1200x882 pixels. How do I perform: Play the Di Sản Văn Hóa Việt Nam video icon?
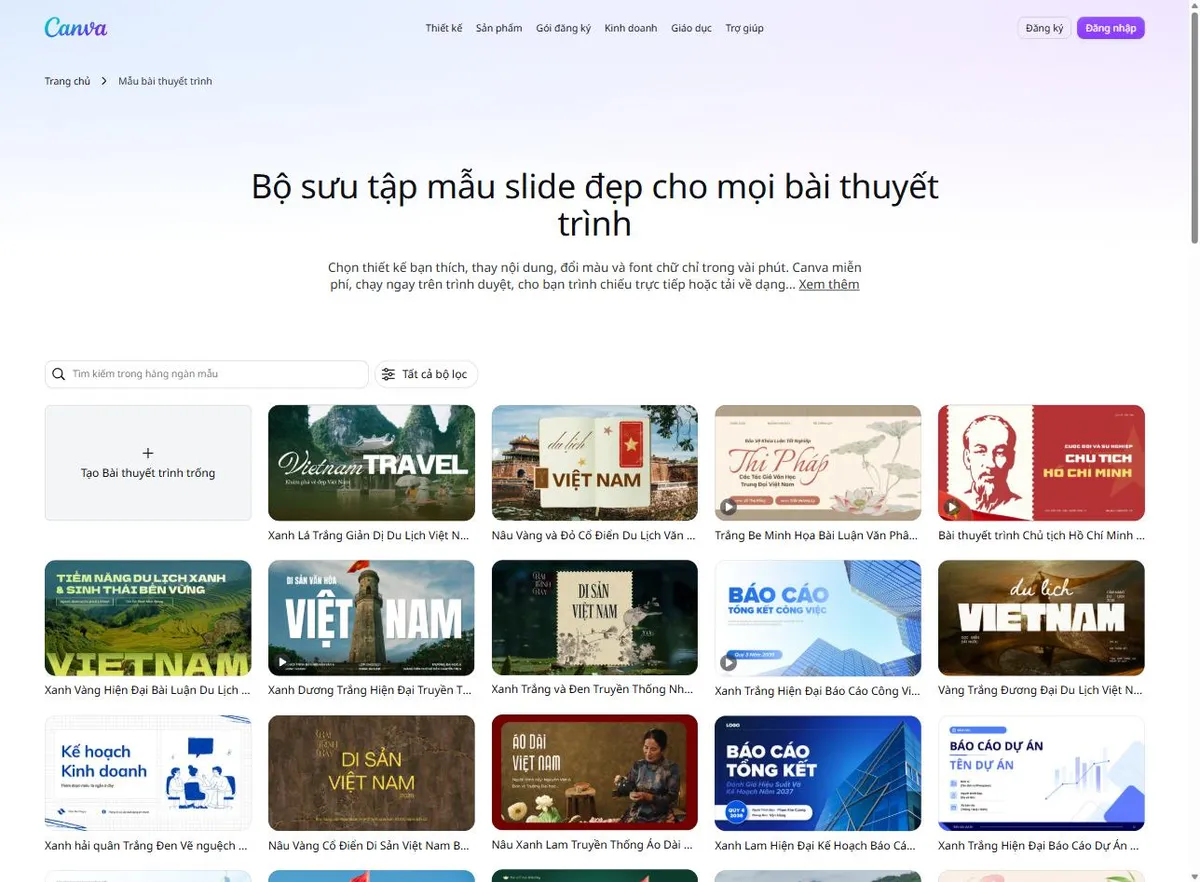coord(282,662)
